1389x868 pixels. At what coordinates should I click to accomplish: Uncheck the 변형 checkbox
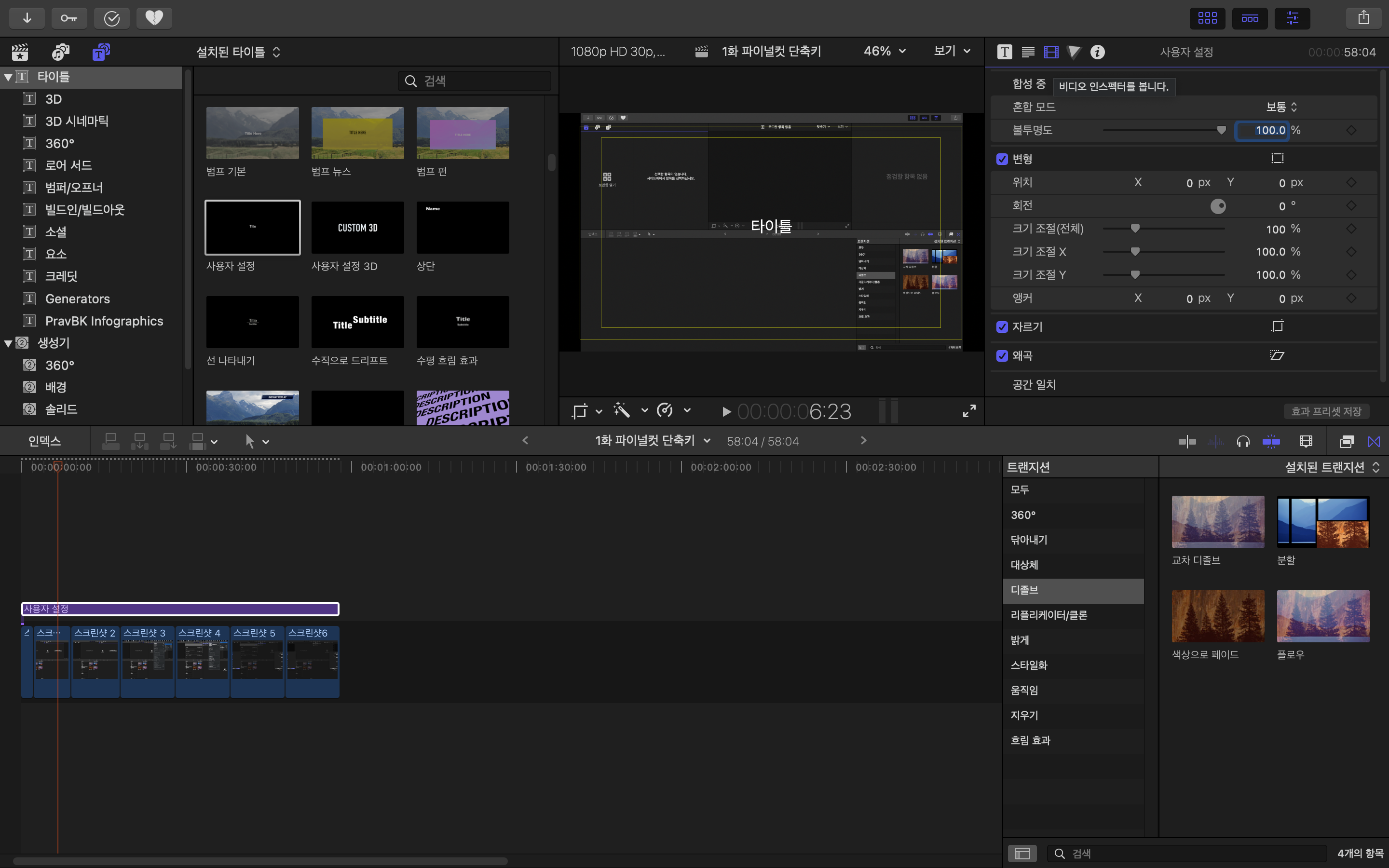(x=1002, y=159)
